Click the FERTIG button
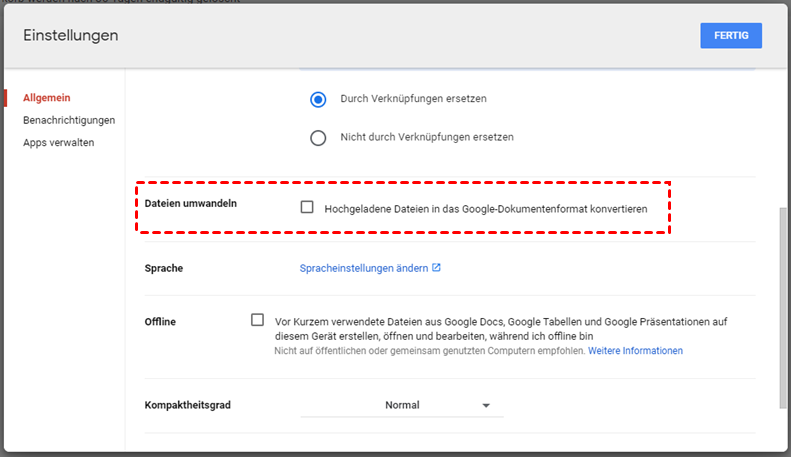 (731, 35)
